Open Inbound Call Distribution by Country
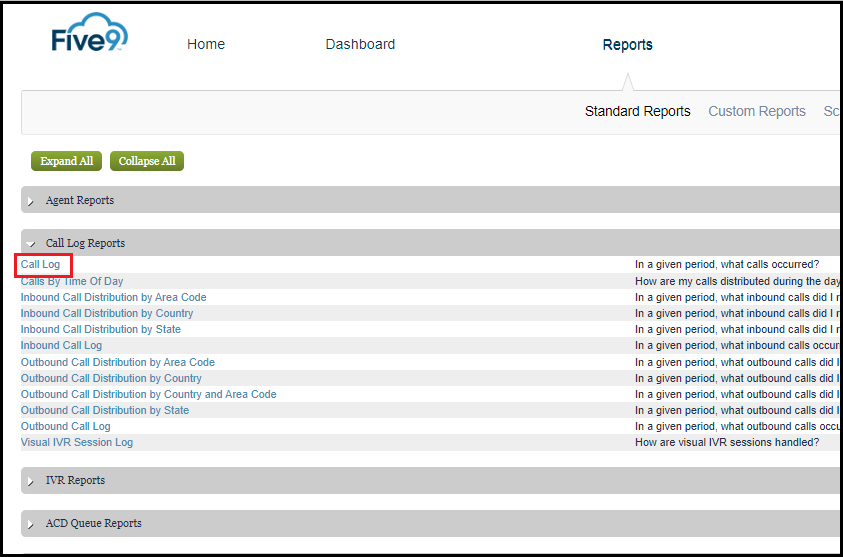 (107, 313)
